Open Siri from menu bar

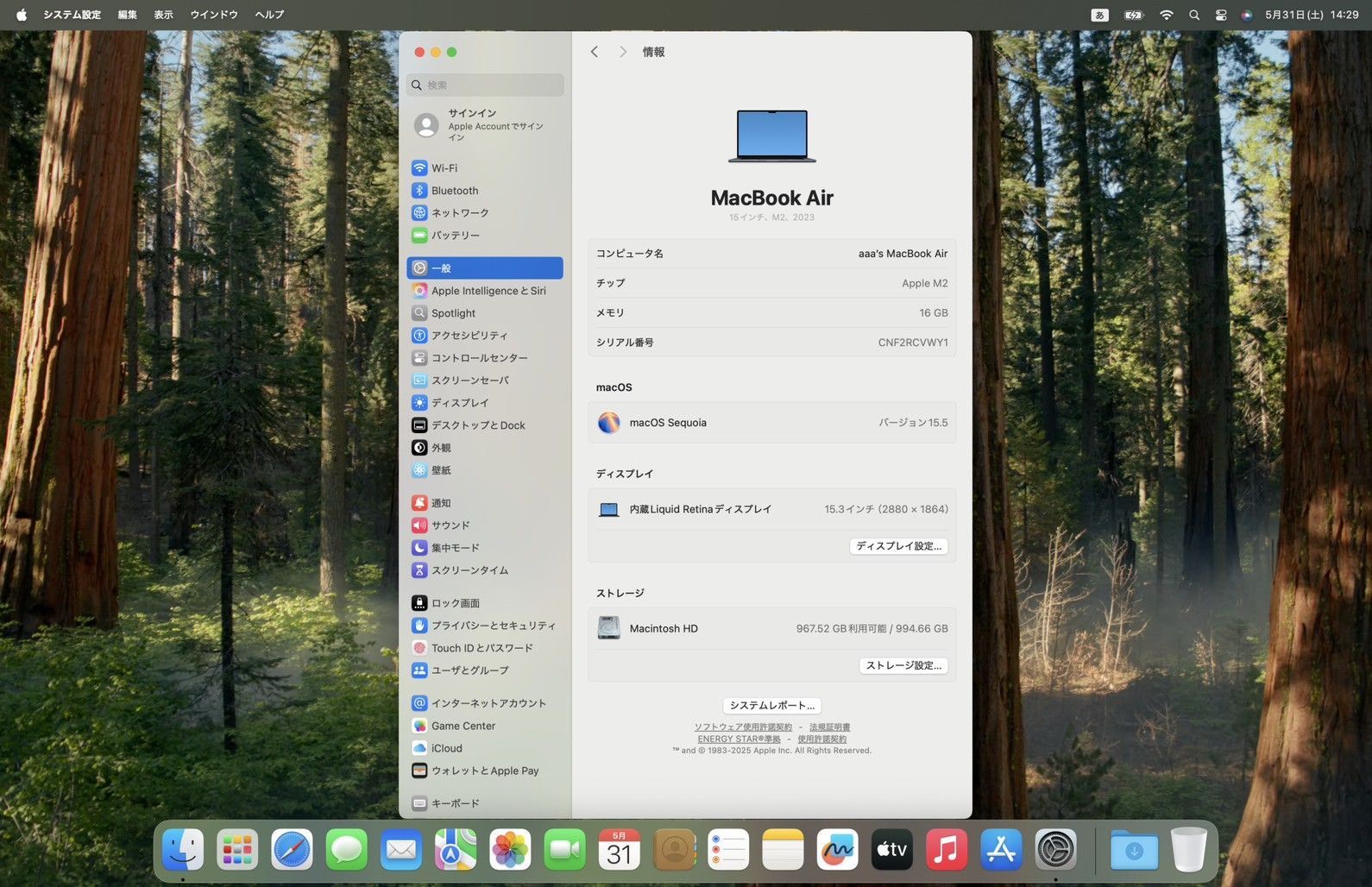1247,15
